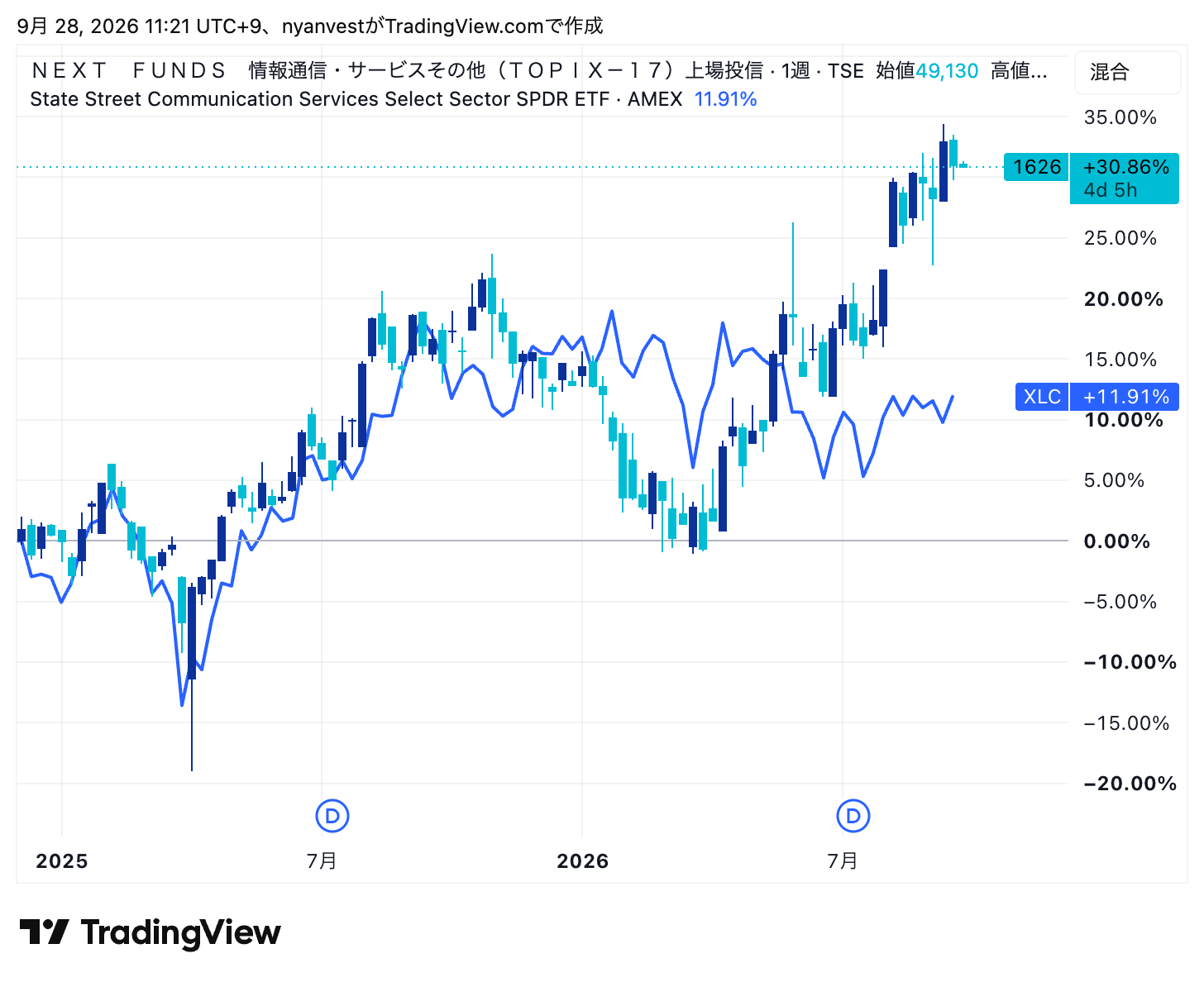The width and height of the screenshot is (1204, 982).
Task: Select the dividend D marker before 2026
Action: [332, 816]
